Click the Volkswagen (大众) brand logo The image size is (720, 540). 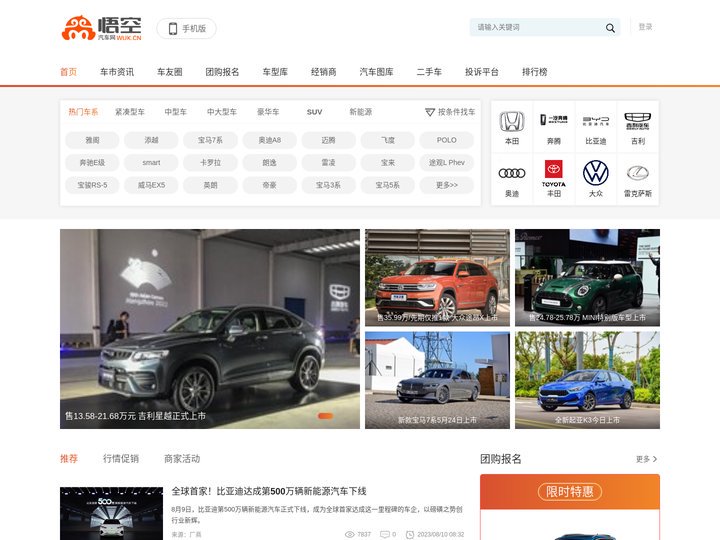pos(596,173)
